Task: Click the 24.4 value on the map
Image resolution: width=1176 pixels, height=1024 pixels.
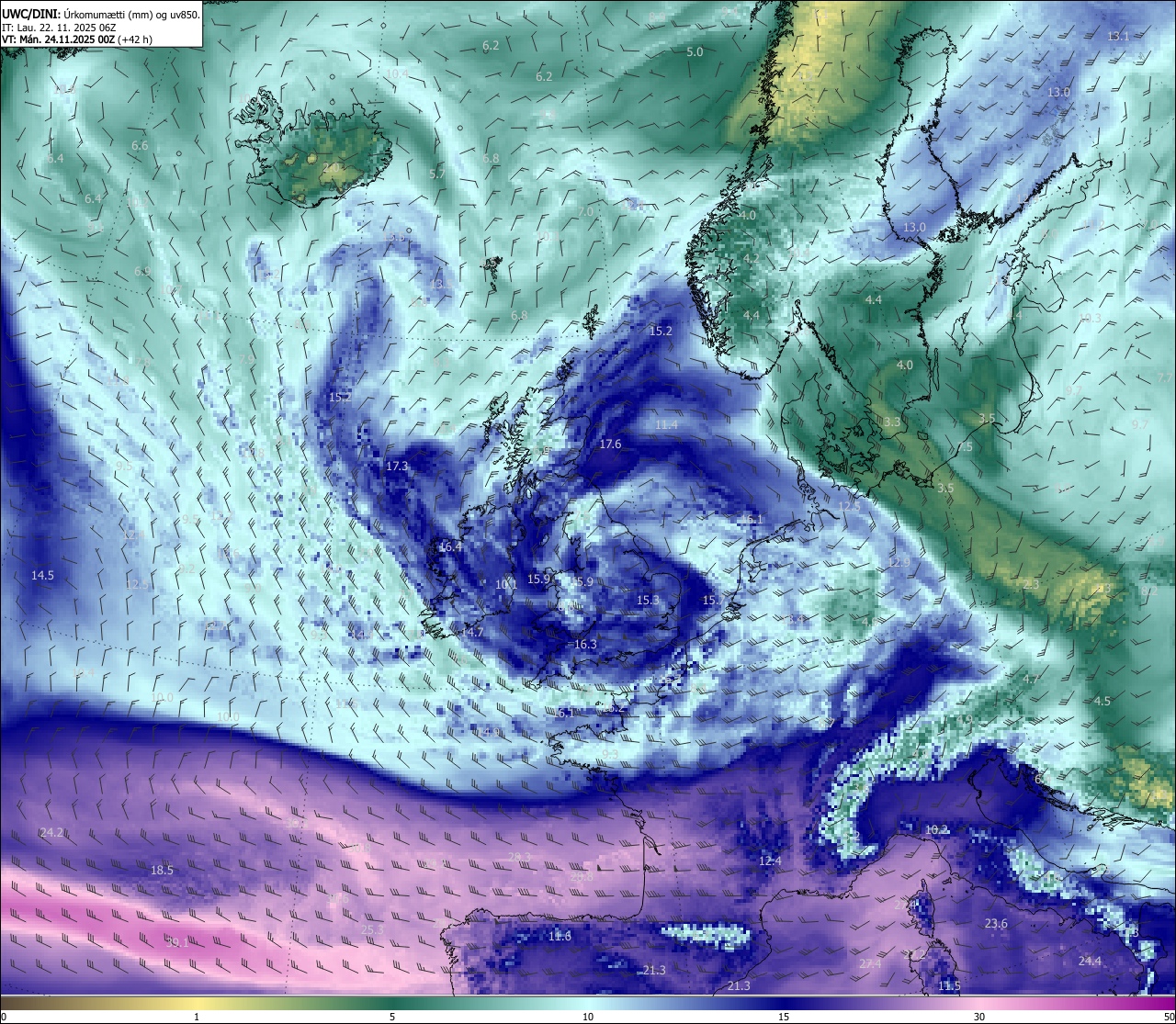Action: (1090, 962)
